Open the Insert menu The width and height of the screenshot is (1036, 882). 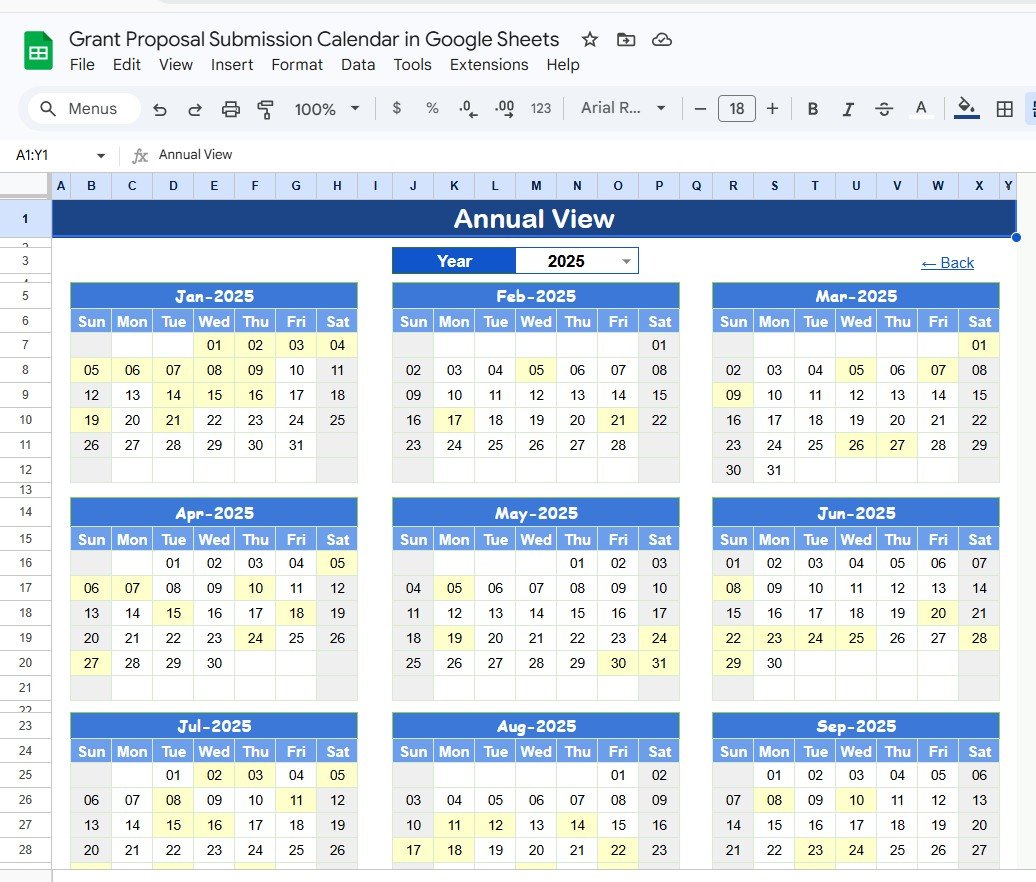coord(232,65)
